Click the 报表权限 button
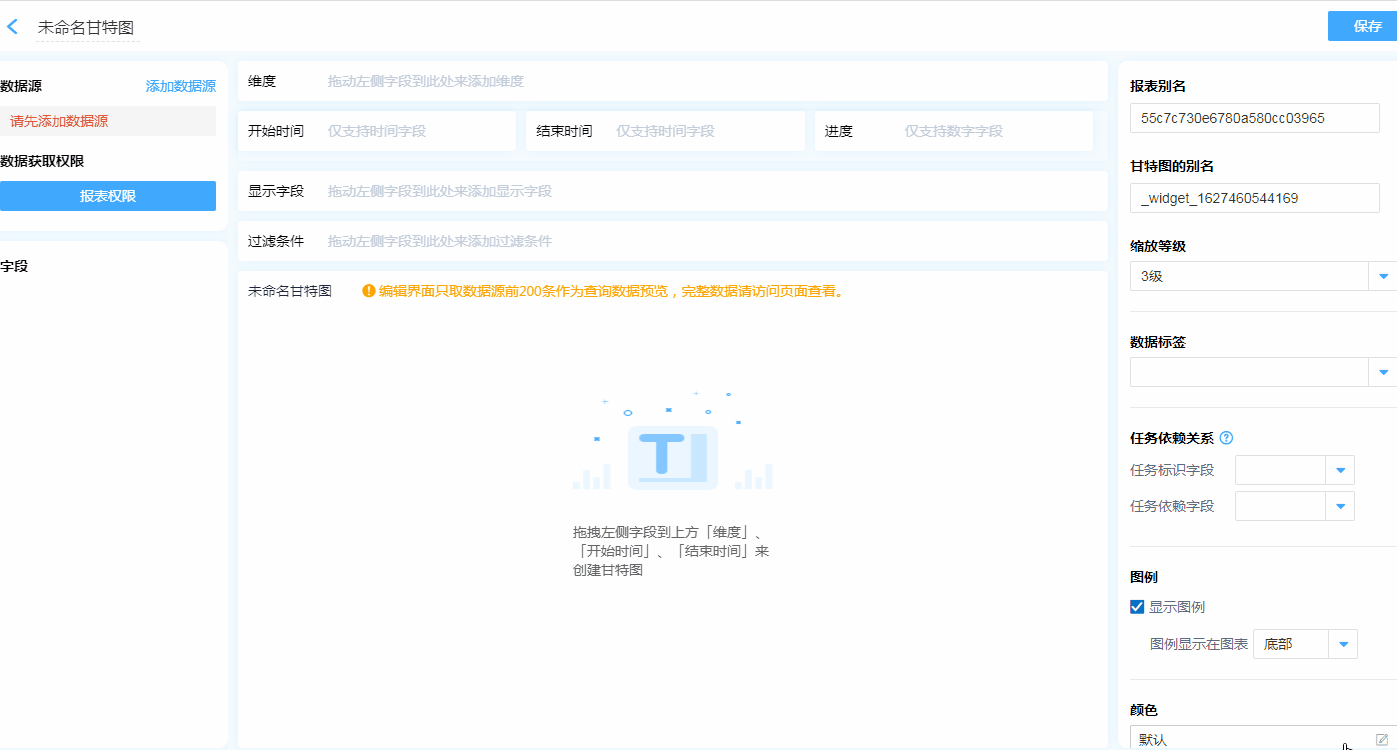This screenshot has height=750, width=1397. click(108, 196)
